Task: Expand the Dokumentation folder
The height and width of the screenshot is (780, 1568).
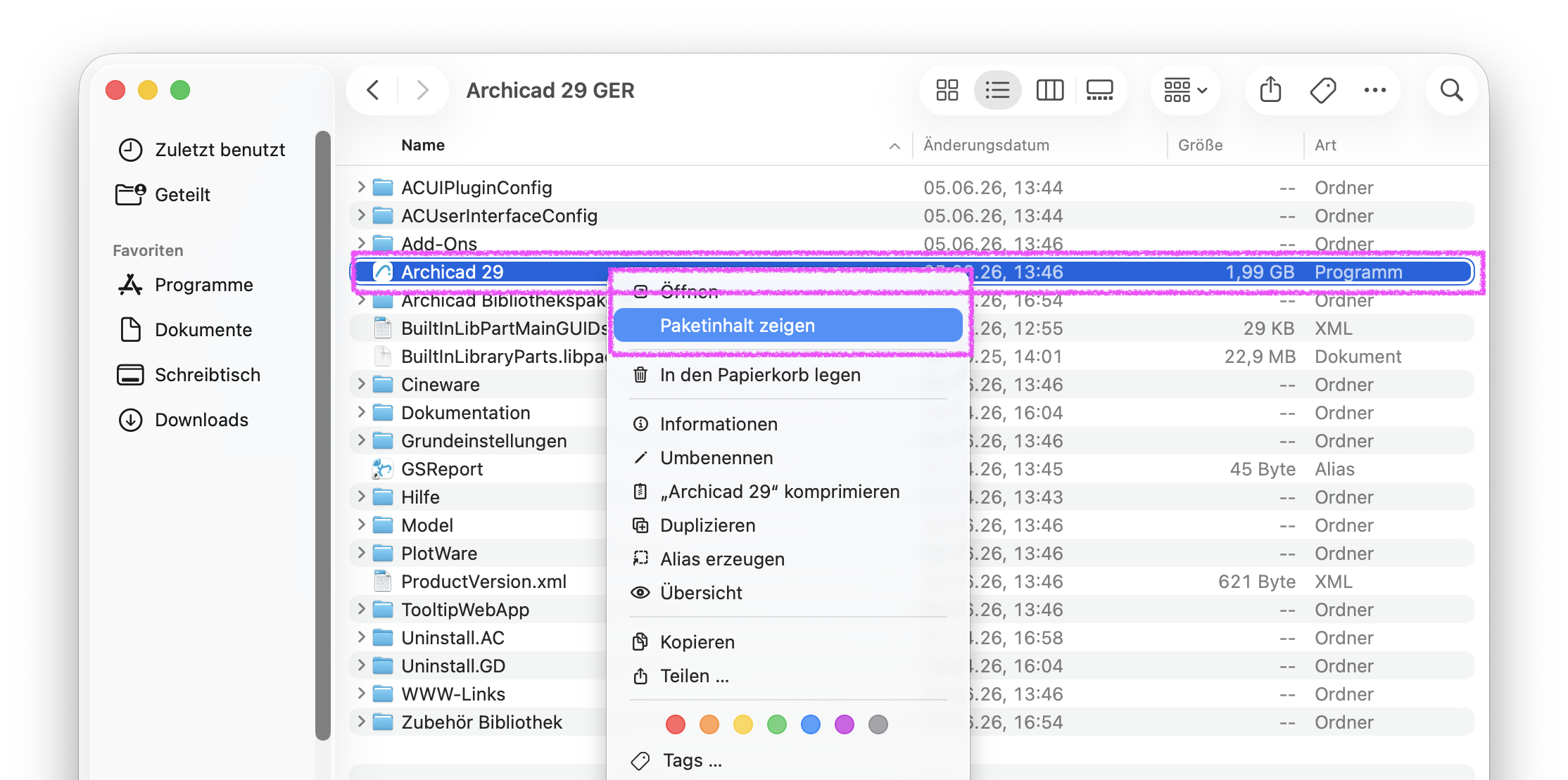Action: coord(361,412)
